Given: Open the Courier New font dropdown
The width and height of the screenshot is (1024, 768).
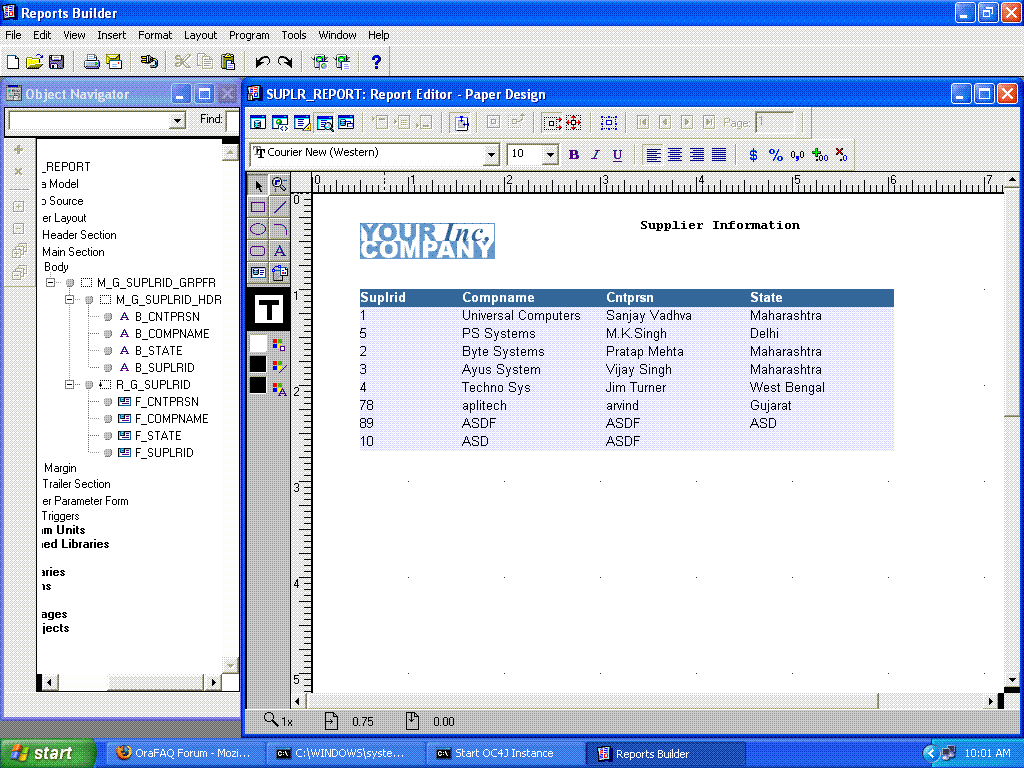Looking at the screenshot, I should pyautogui.click(x=491, y=155).
